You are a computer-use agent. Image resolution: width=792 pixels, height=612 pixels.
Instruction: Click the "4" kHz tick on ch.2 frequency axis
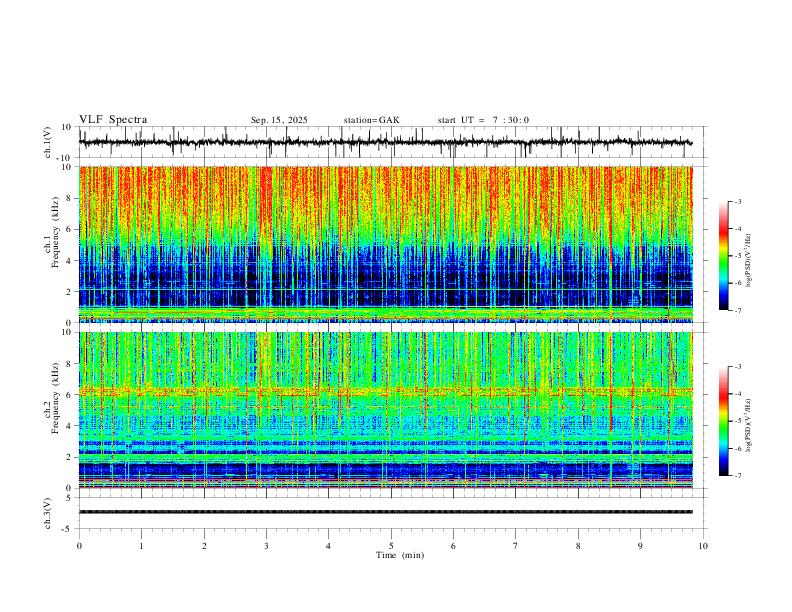pyautogui.click(x=69, y=426)
